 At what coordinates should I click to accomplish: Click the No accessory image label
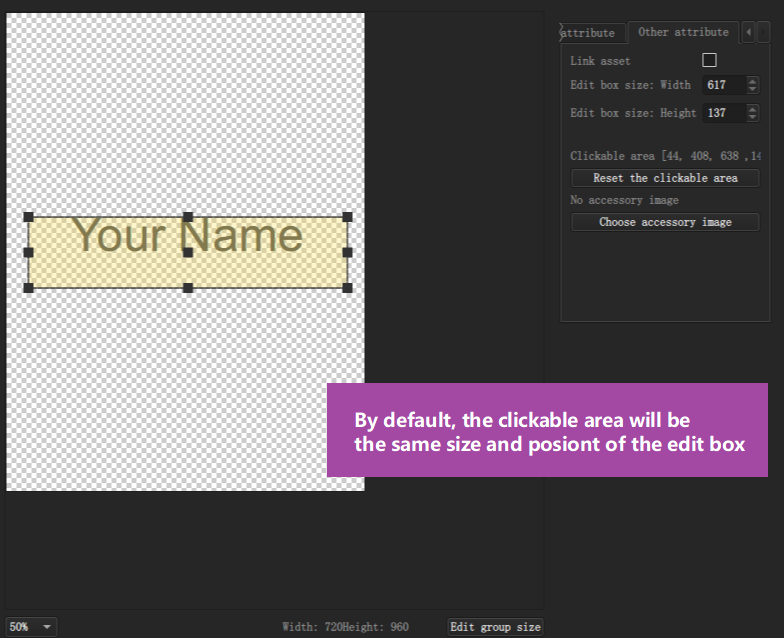pos(624,200)
